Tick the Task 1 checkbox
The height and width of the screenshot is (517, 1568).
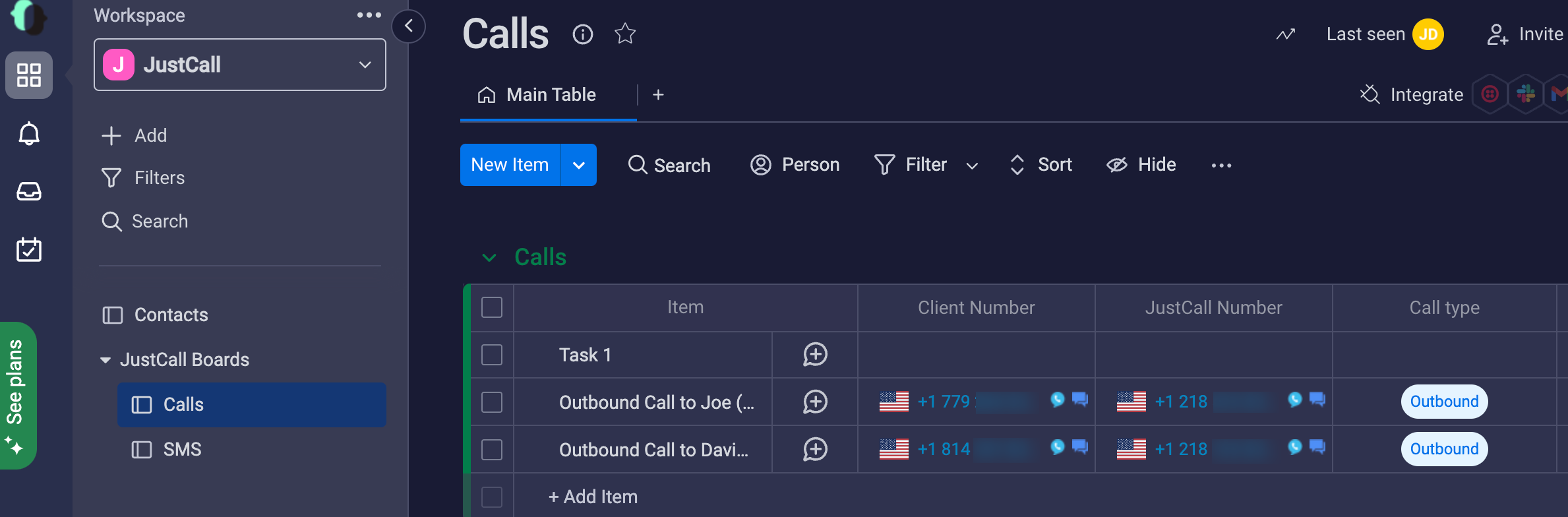492,355
